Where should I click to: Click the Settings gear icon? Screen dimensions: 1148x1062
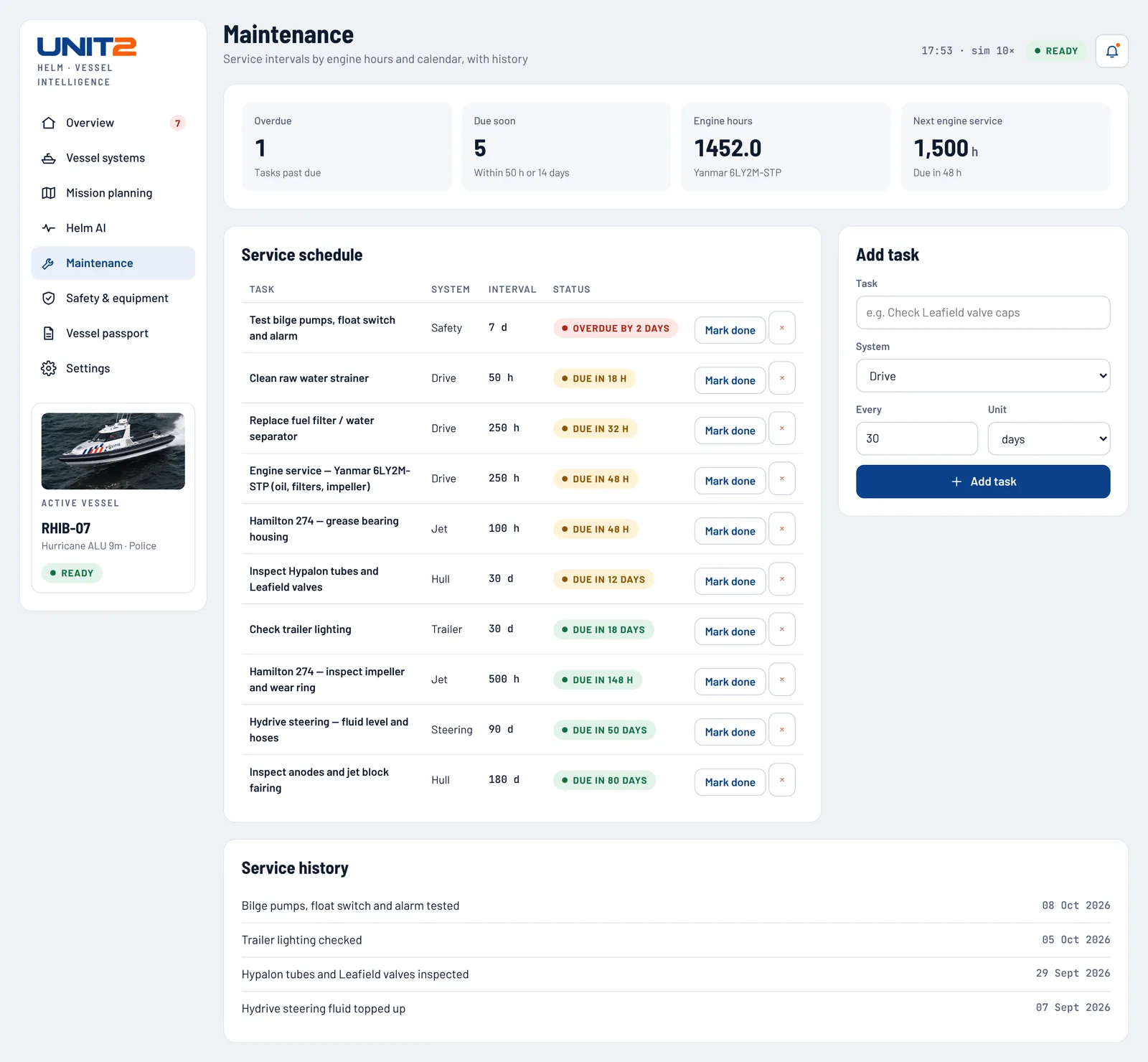tap(49, 369)
